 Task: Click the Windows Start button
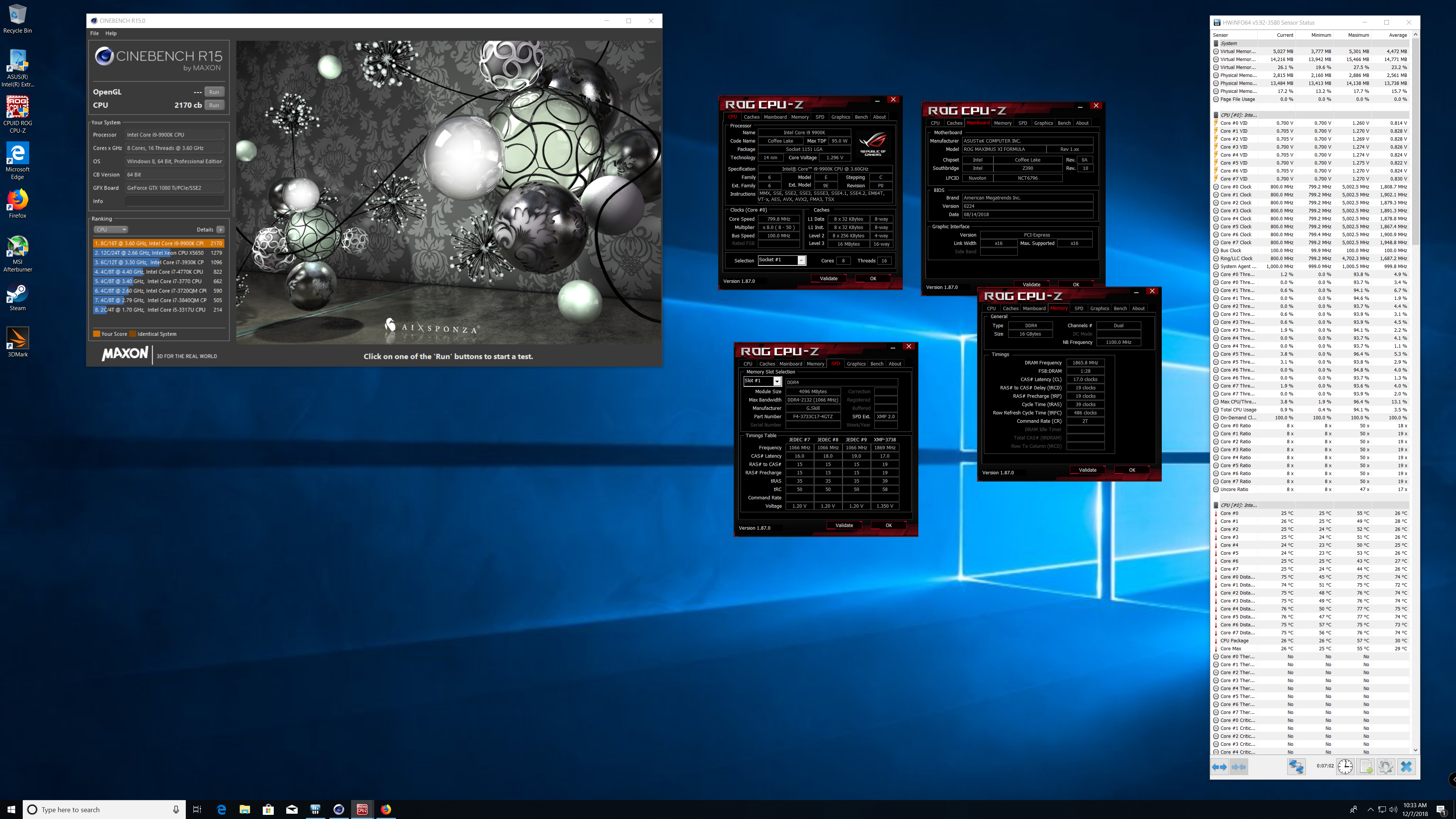tap(11, 810)
